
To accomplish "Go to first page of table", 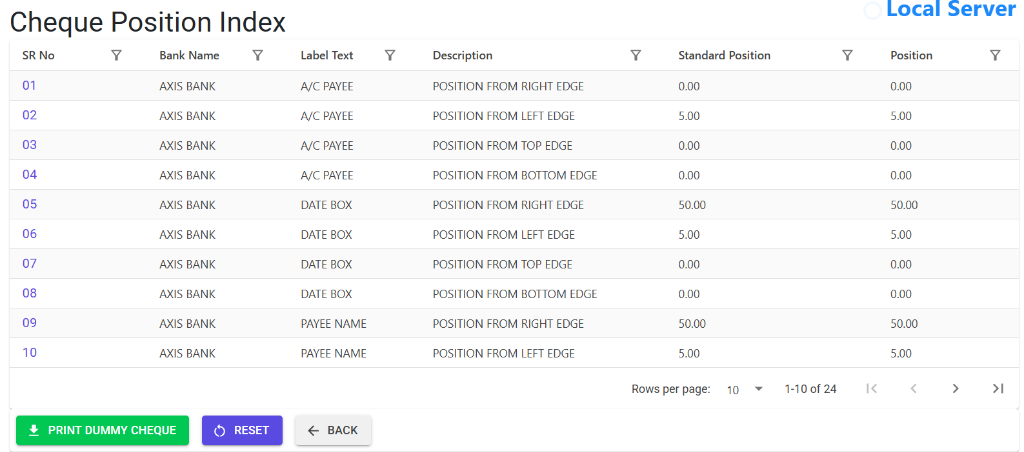I will [871, 389].
